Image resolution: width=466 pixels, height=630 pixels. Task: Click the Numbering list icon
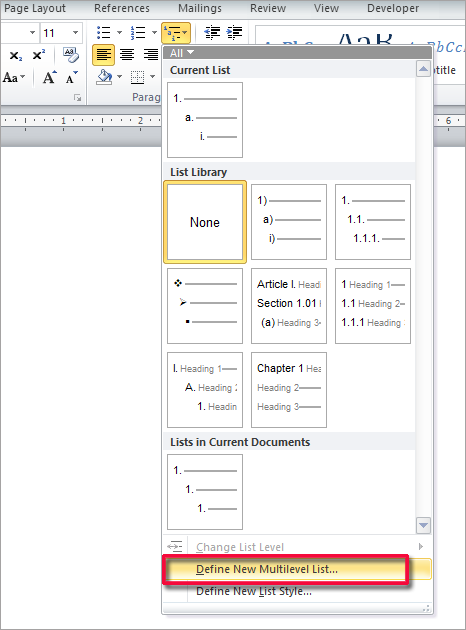coord(138,33)
